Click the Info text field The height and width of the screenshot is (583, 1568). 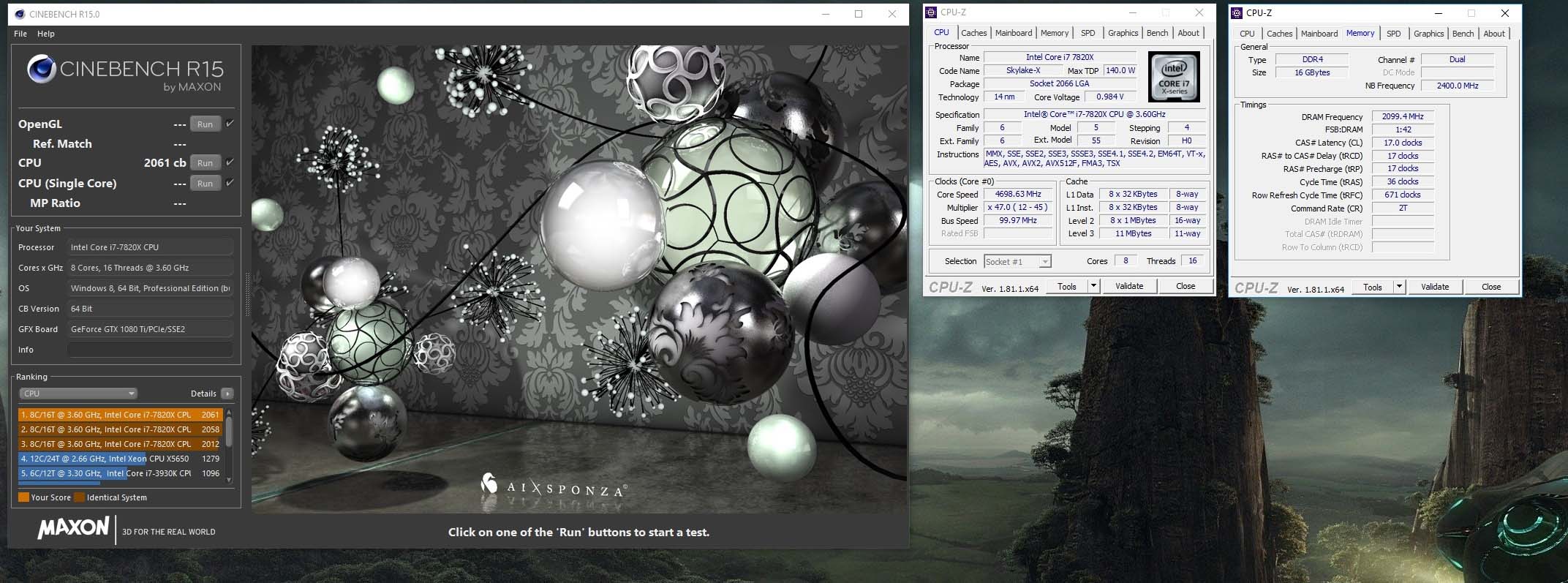coord(150,350)
